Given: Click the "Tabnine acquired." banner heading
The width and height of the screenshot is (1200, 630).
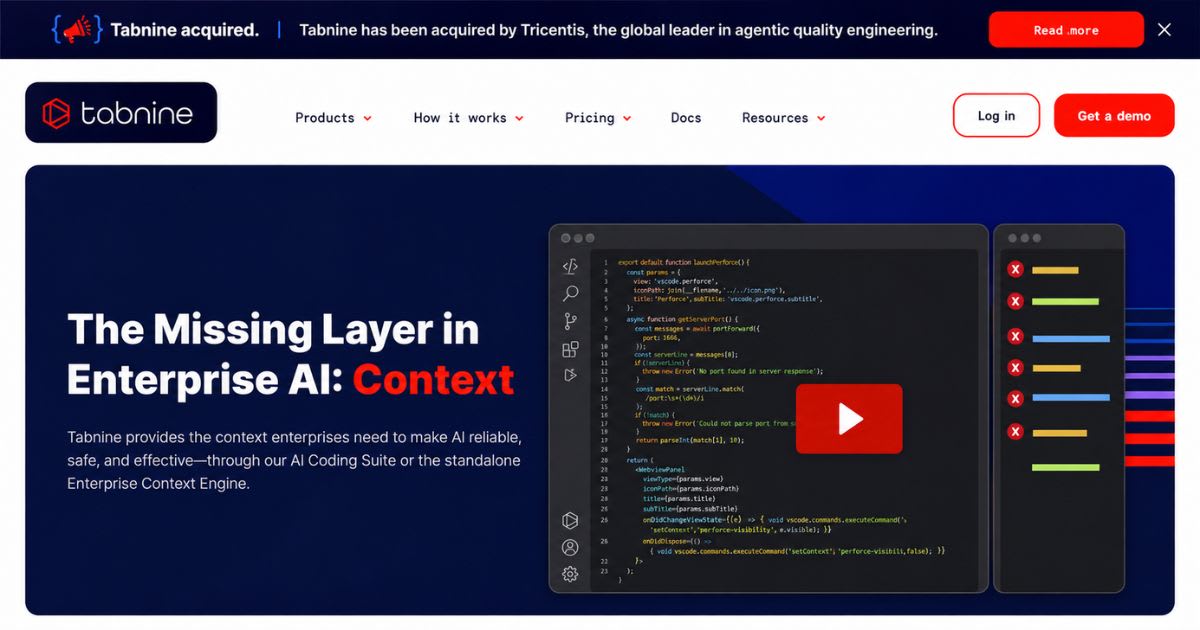Looking at the screenshot, I should 184,30.
